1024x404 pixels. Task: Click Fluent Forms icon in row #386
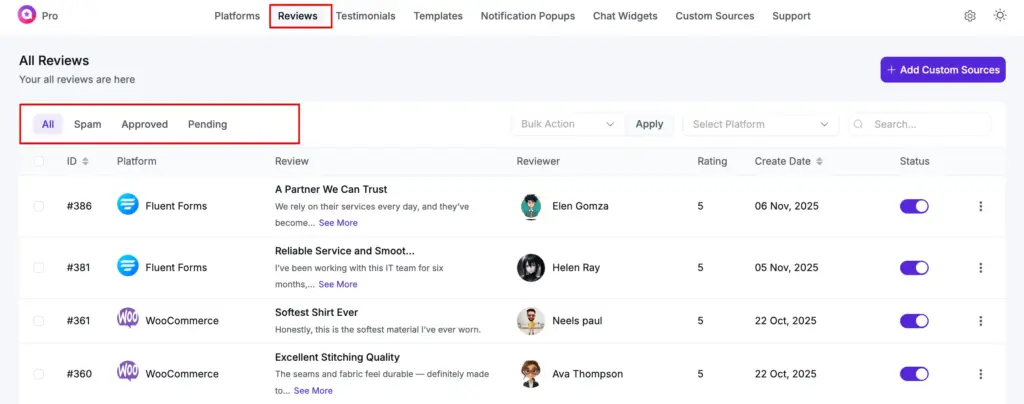coord(128,206)
